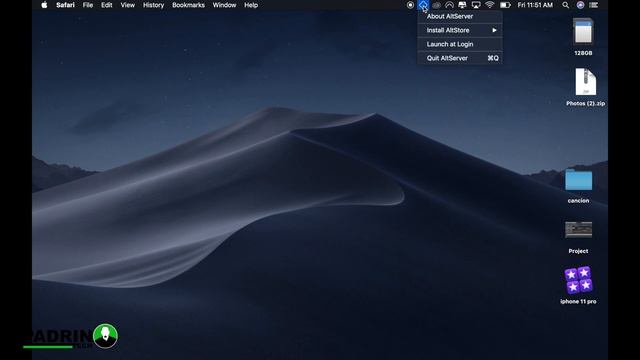This screenshot has width=640, height=360.
Task: Click the arc-shaped menu bar icon
Action: click(449, 5)
